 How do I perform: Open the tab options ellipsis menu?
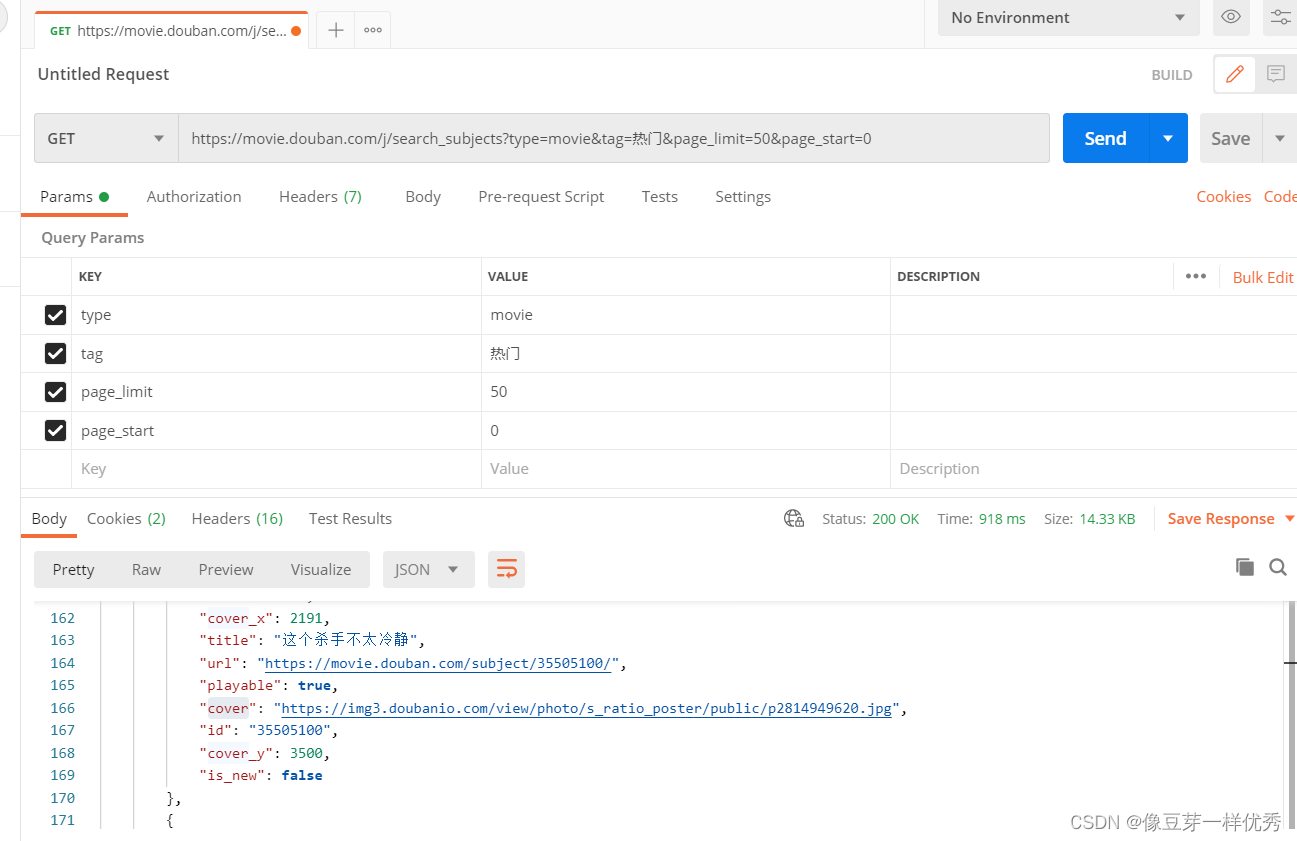point(372,30)
